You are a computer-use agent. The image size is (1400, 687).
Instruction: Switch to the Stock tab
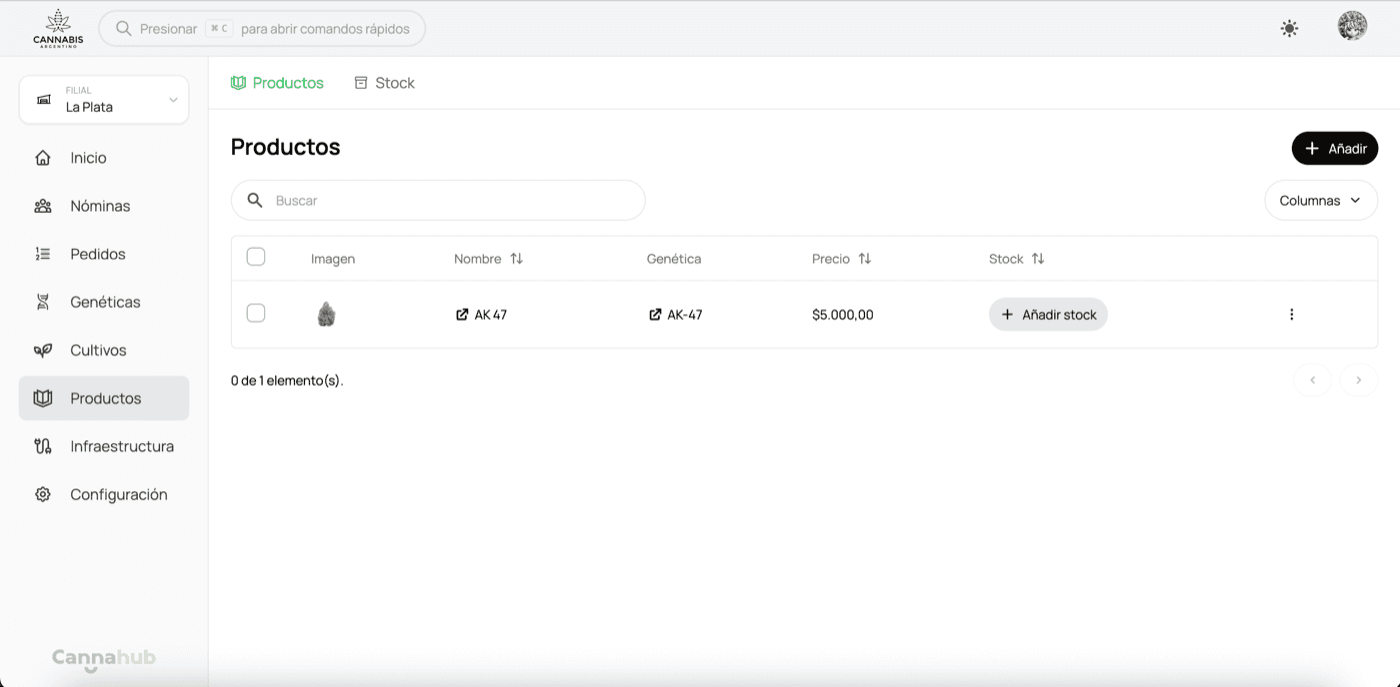[x=384, y=82]
